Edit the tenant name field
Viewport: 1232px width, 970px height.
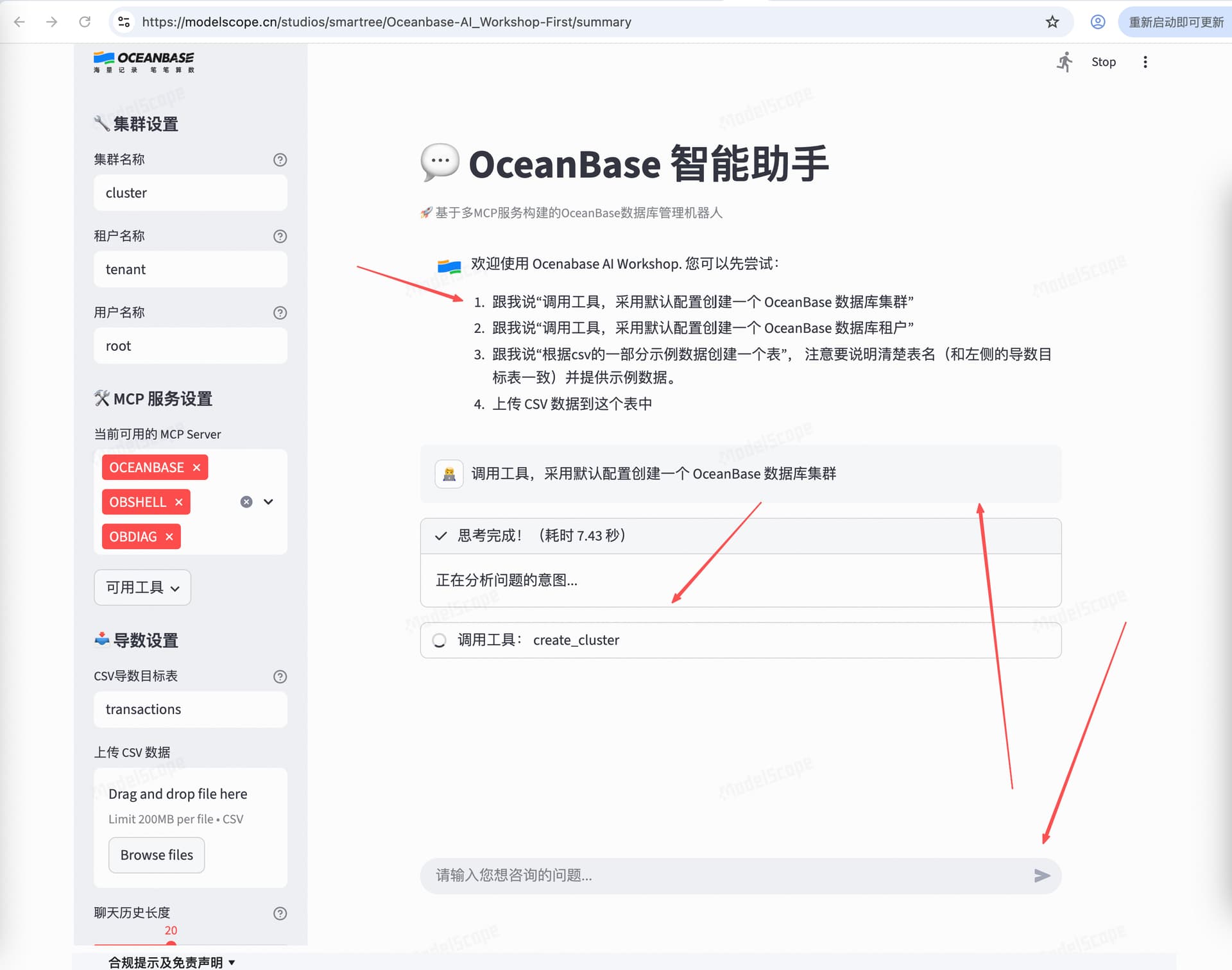coord(191,269)
